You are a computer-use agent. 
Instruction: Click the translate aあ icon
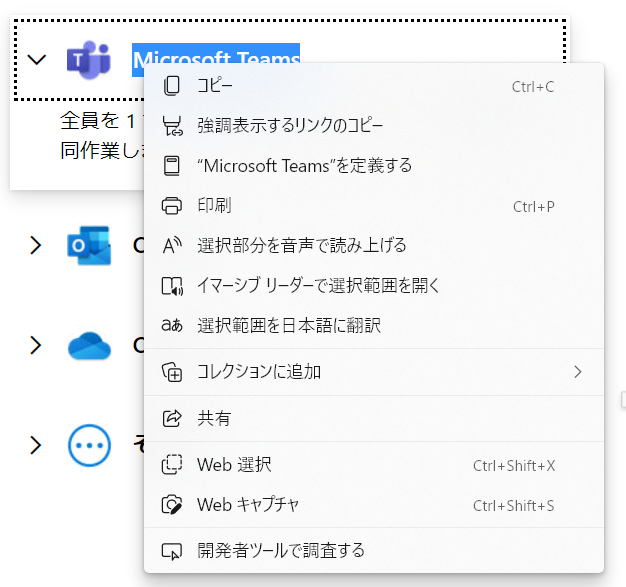click(172, 325)
